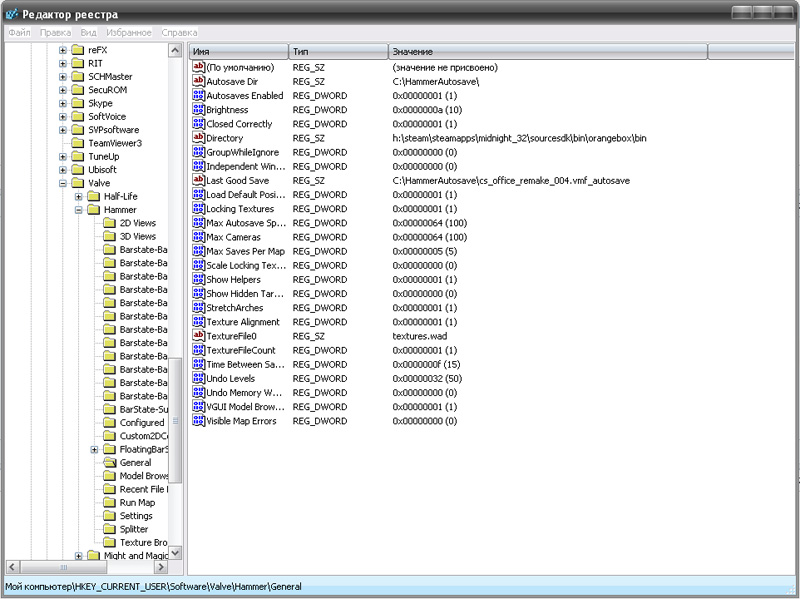Open the Избранное menu
800x599 pixels.
click(x=129, y=33)
